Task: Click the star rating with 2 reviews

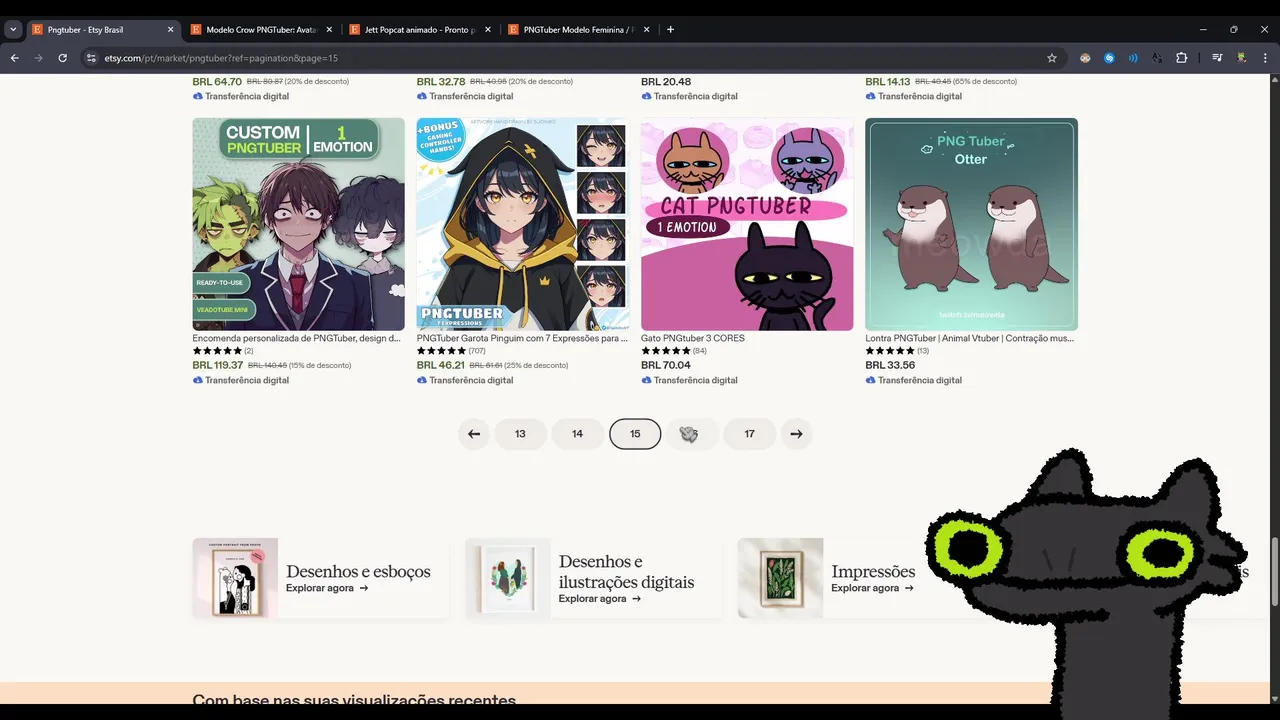Action: pos(223,351)
